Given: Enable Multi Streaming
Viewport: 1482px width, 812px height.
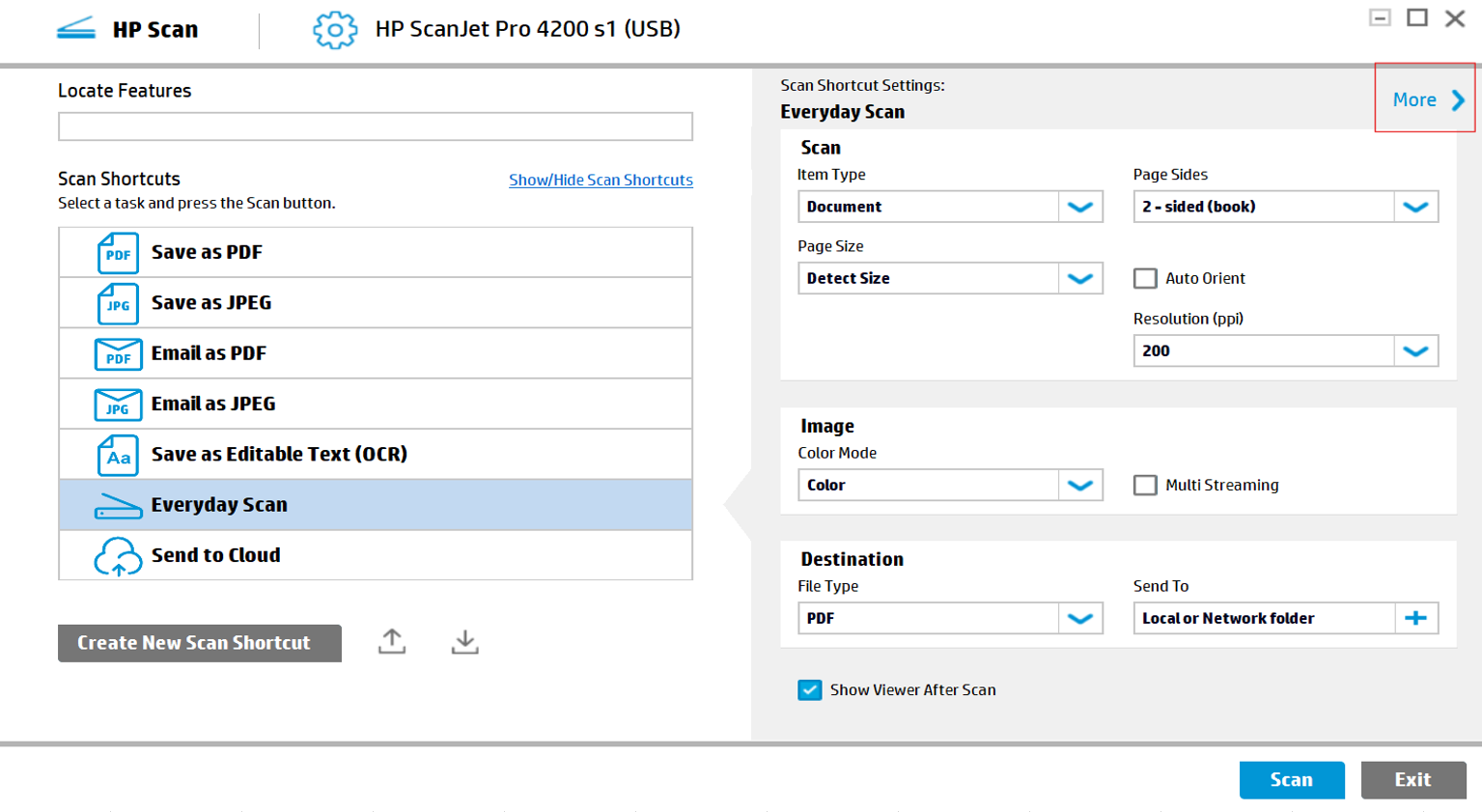Looking at the screenshot, I should (1146, 485).
